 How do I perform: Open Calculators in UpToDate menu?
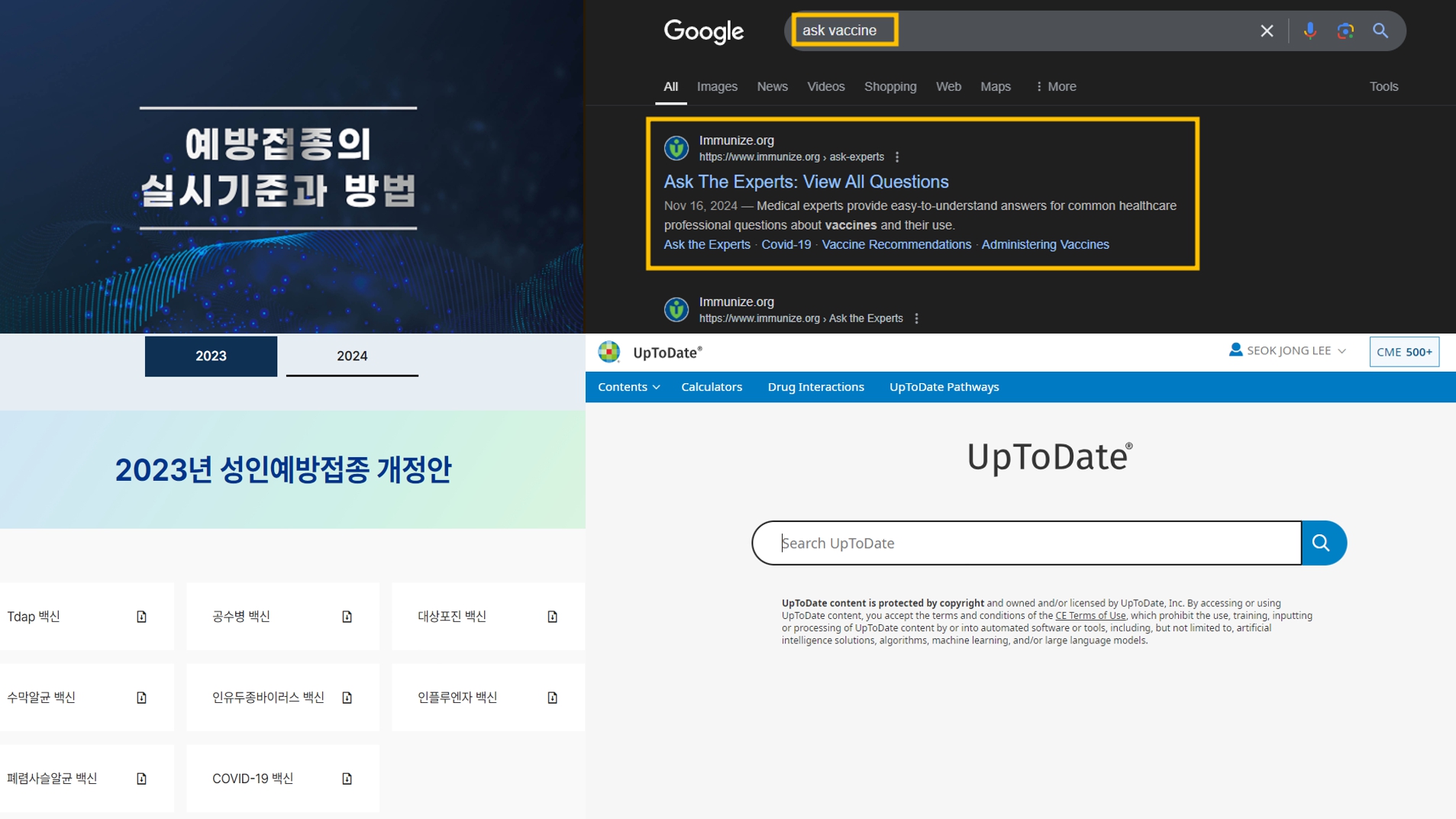pos(712,387)
